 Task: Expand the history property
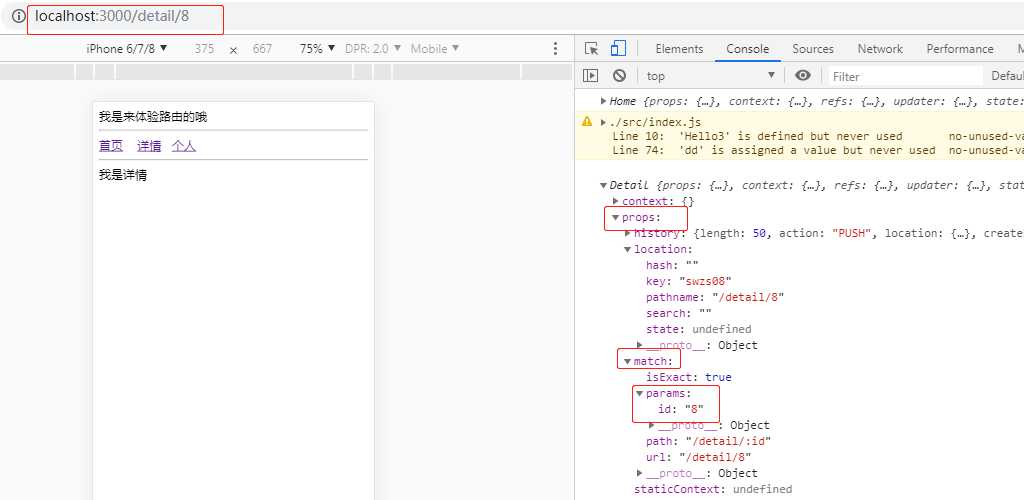coord(628,233)
